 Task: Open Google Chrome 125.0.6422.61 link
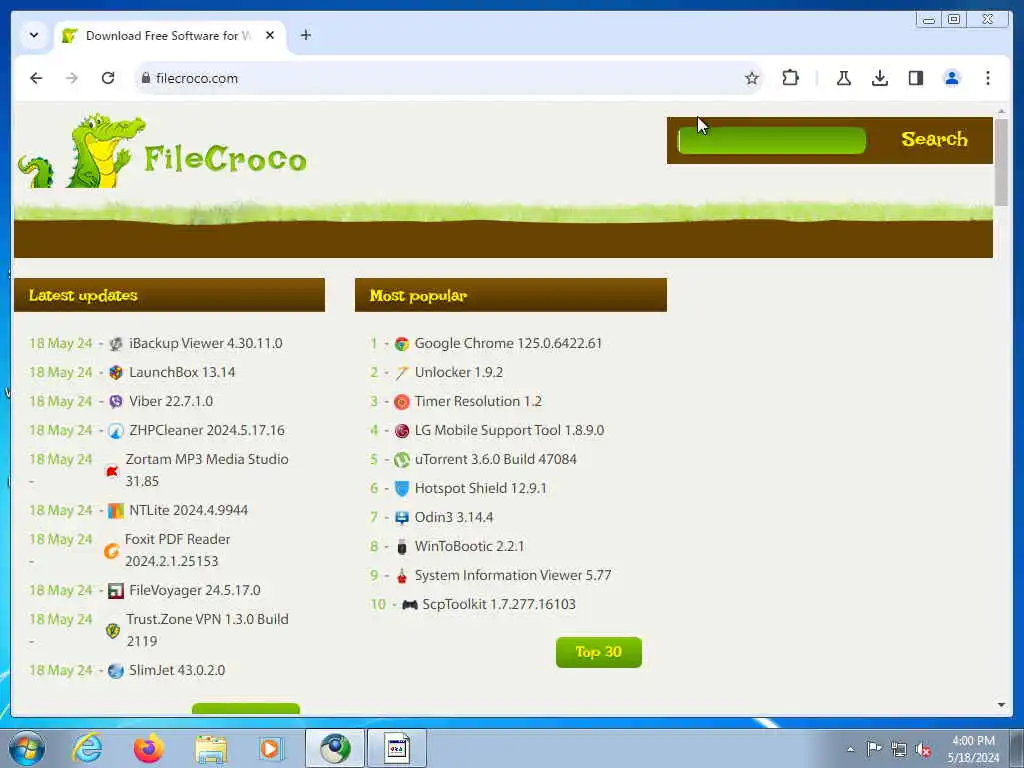click(508, 344)
